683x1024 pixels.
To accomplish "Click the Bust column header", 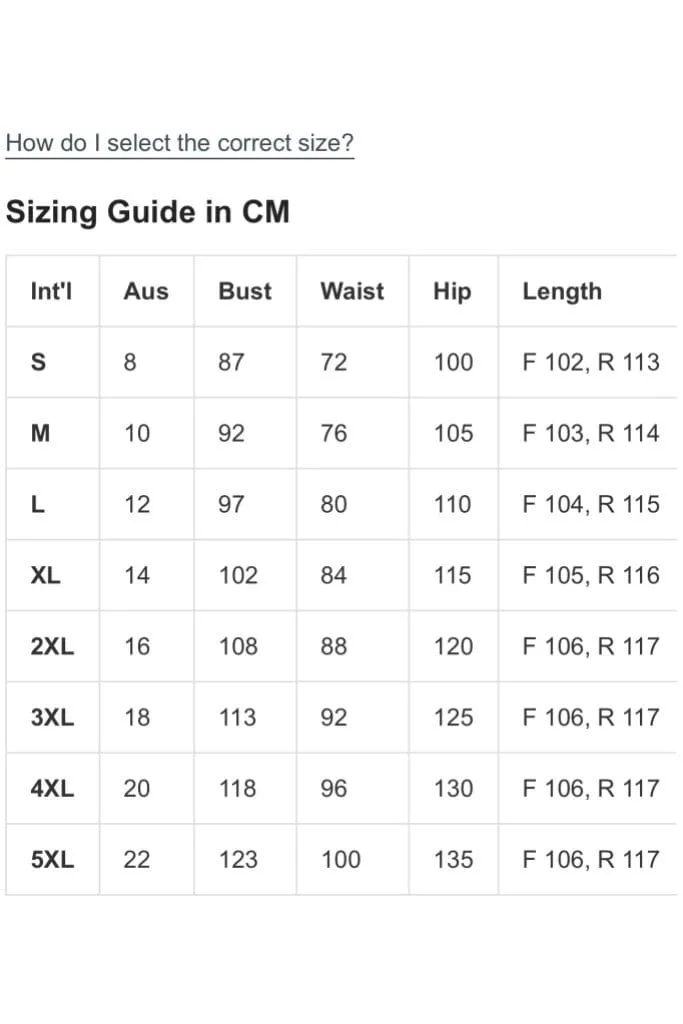I will (245, 291).
